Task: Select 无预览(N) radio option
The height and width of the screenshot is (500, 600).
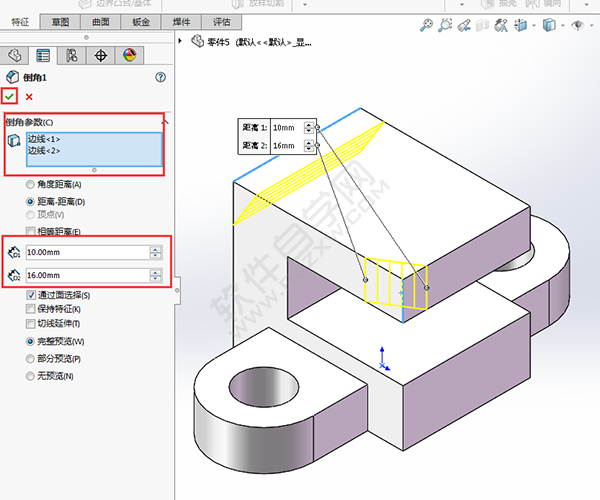Action: 30,376
